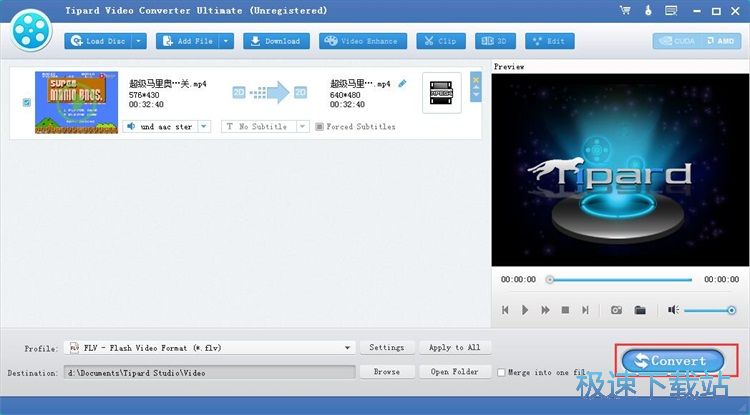The height and width of the screenshot is (415, 750).
Task: Open the snapshot folder icon
Action: click(640, 310)
